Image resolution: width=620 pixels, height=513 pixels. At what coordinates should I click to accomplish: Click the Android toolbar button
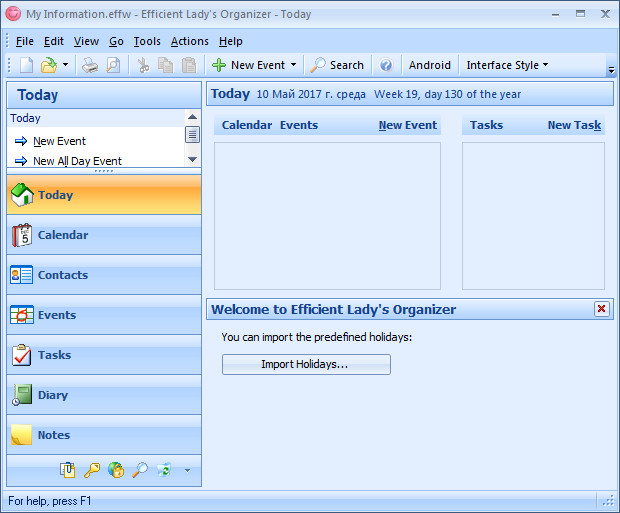click(430, 65)
